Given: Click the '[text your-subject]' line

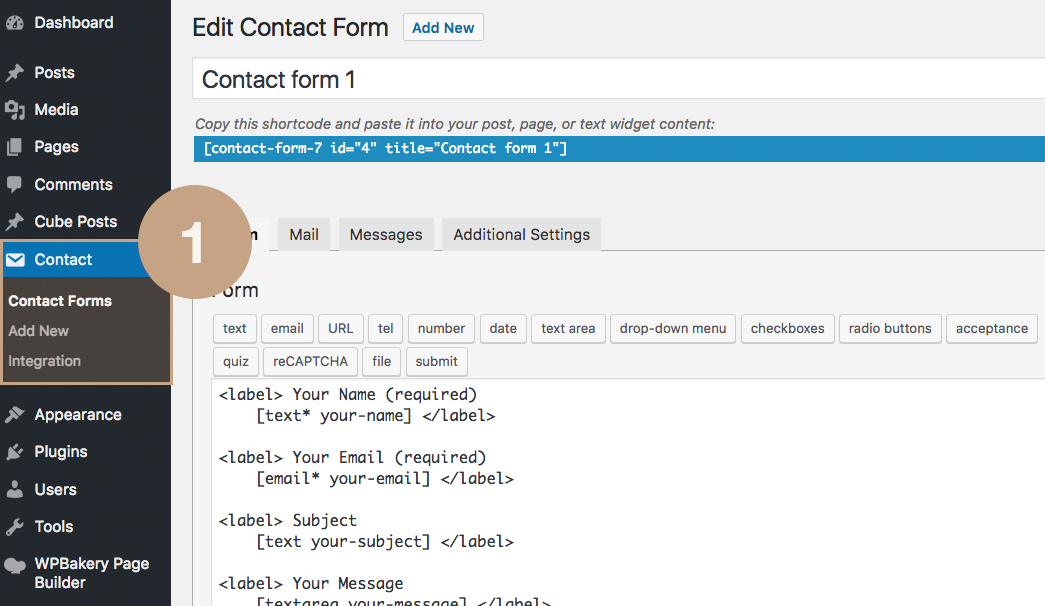Looking at the screenshot, I should (385, 541).
